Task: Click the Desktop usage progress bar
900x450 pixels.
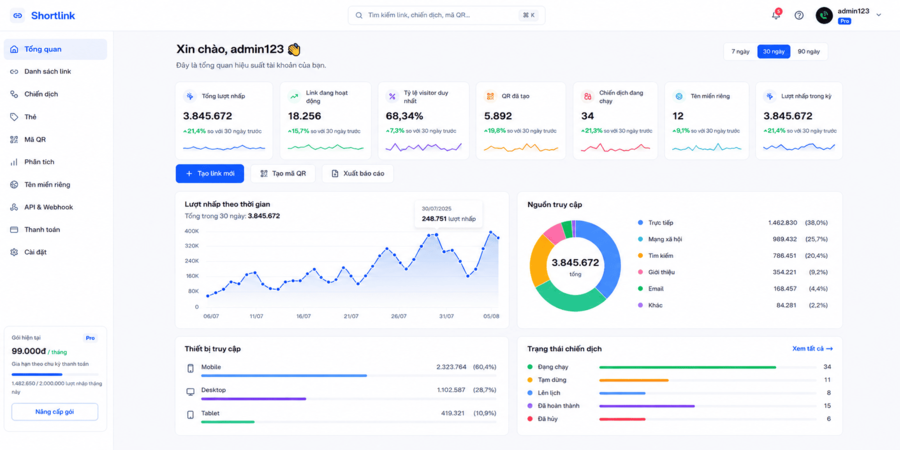Action: coord(349,398)
